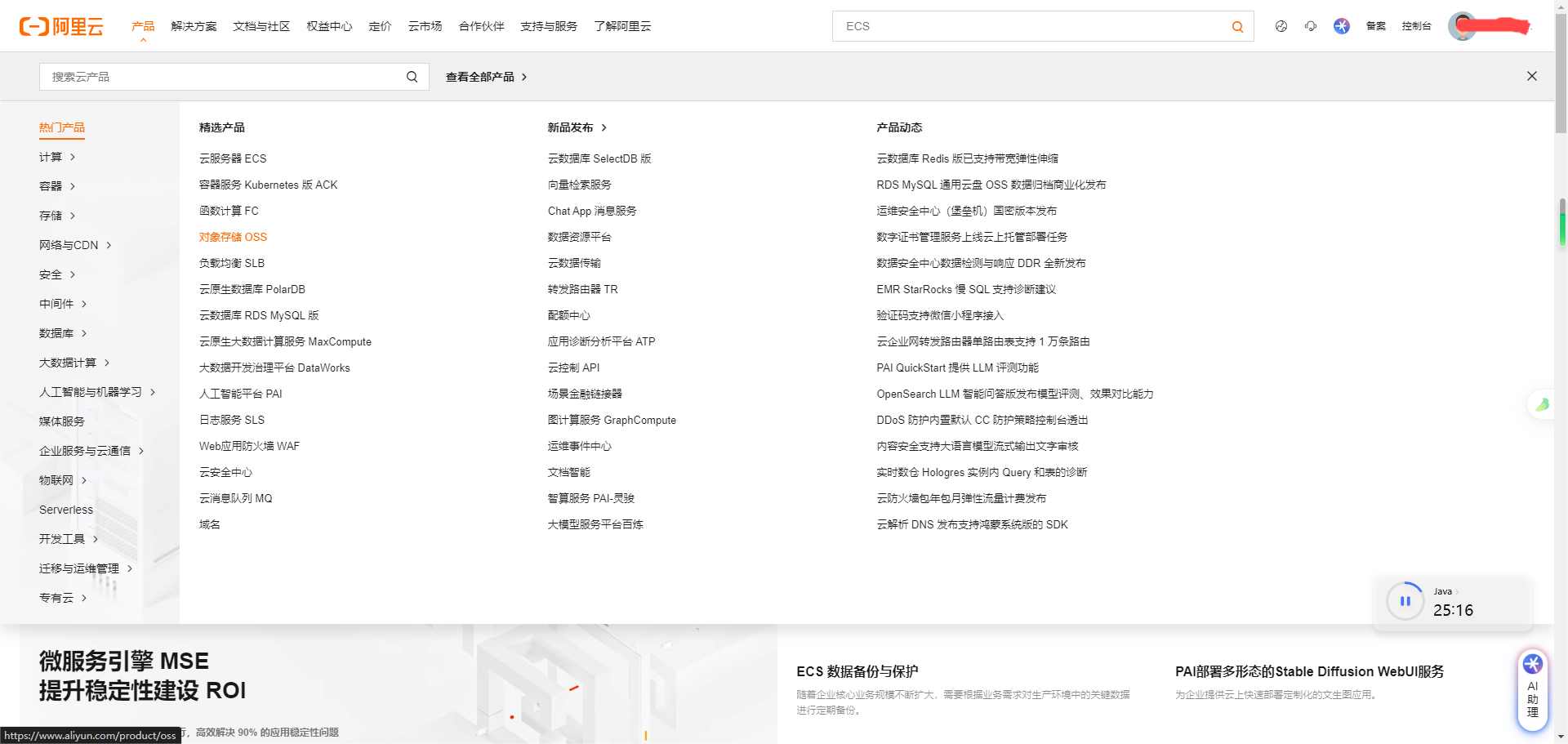The image size is (1568, 744).
Task: Click the Java label in timer widget
Action: pyautogui.click(x=1443, y=591)
